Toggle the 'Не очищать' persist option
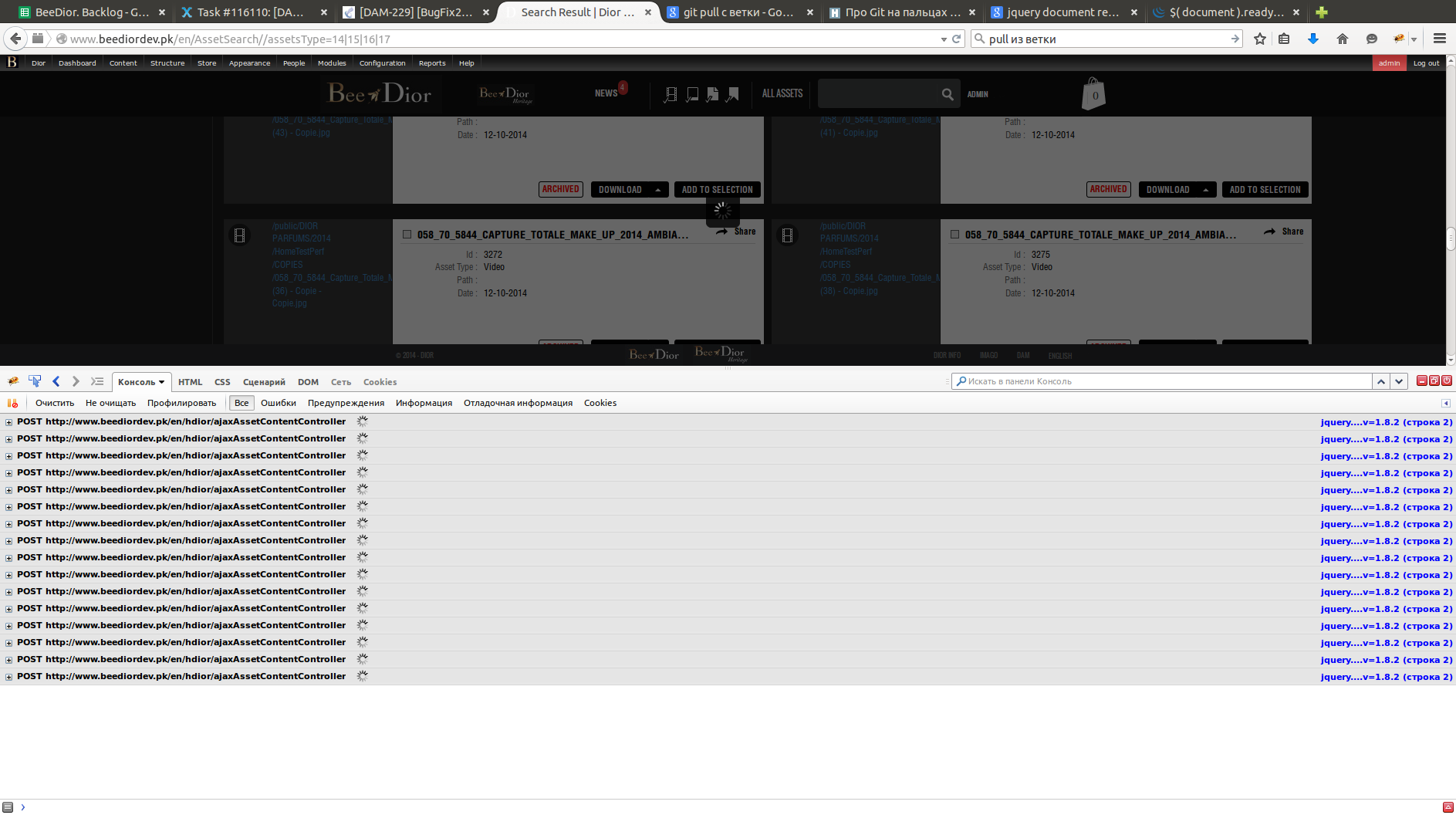The height and width of the screenshot is (815, 1456). point(110,403)
